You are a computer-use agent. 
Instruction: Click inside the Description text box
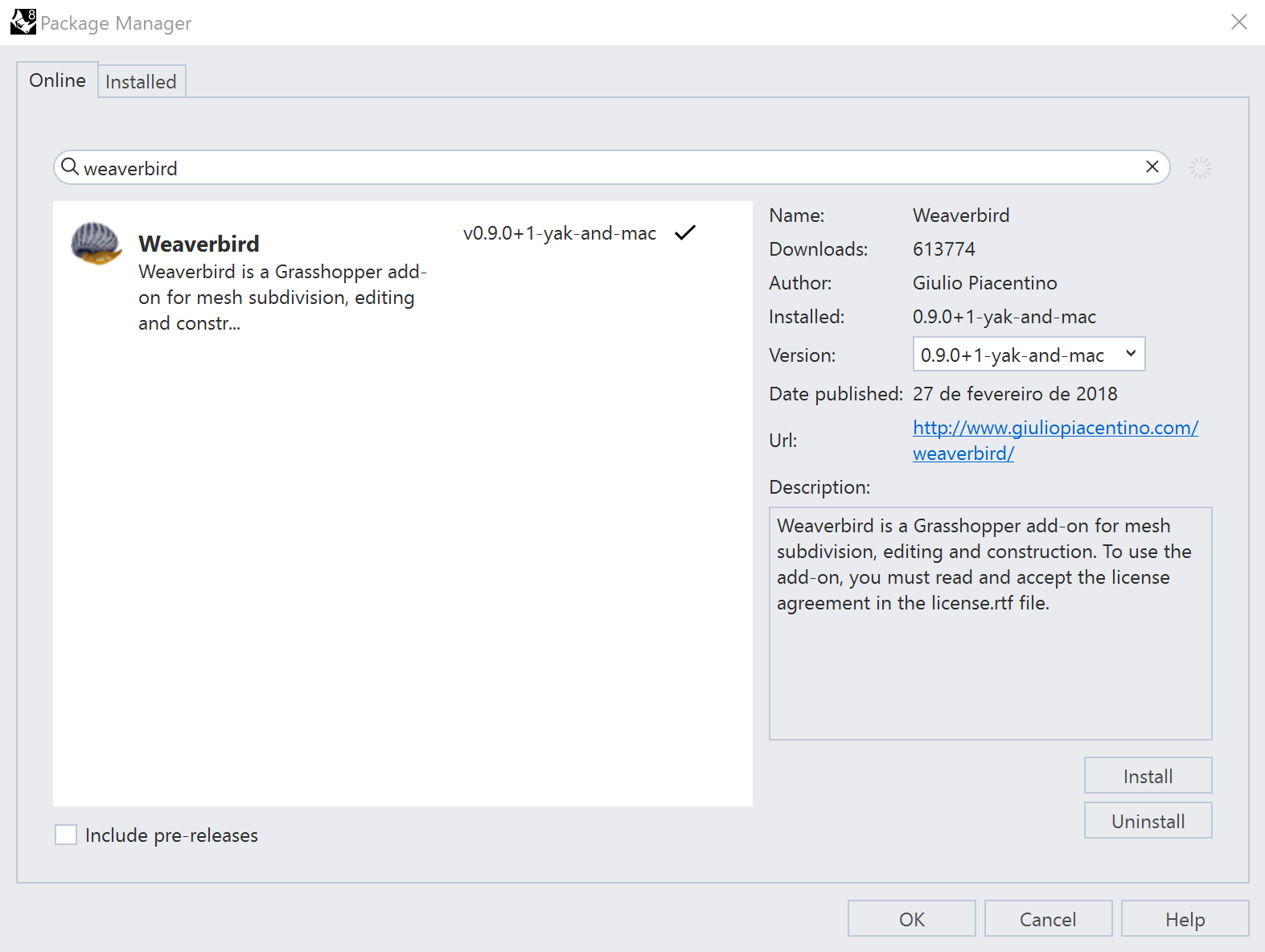(990, 667)
